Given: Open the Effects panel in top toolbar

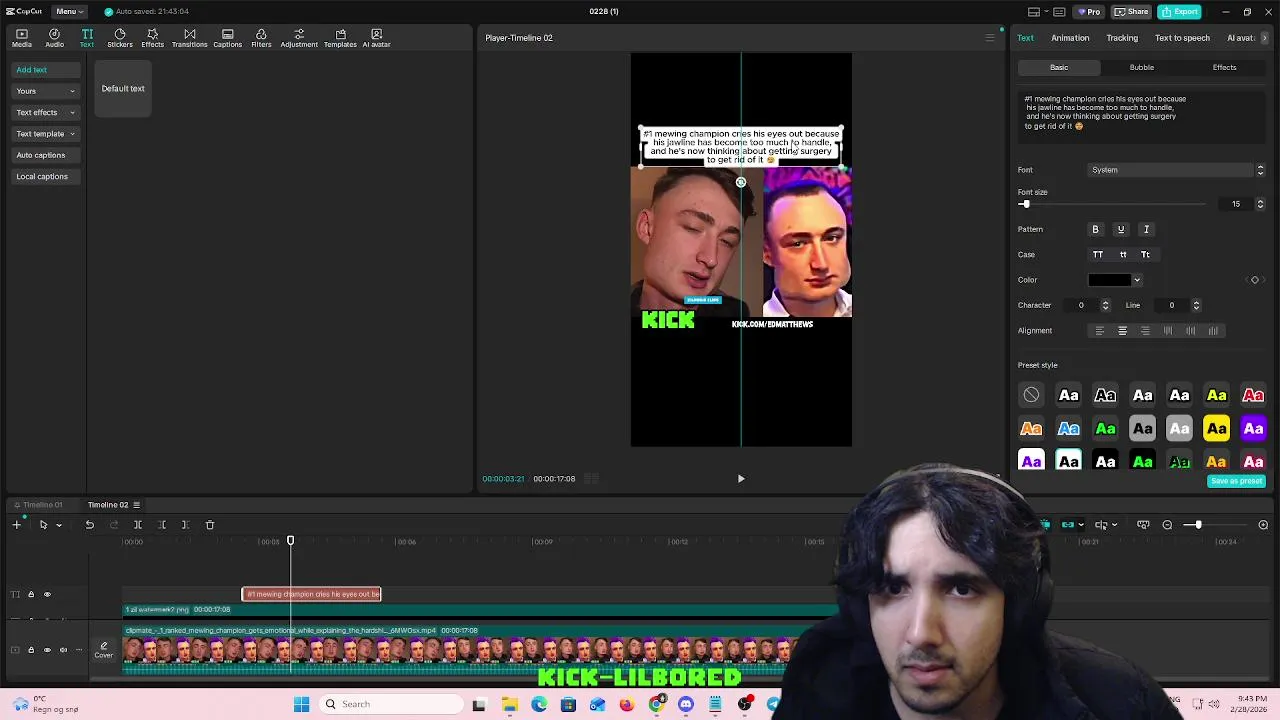Looking at the screenshot, I should [x=152, y=38].
